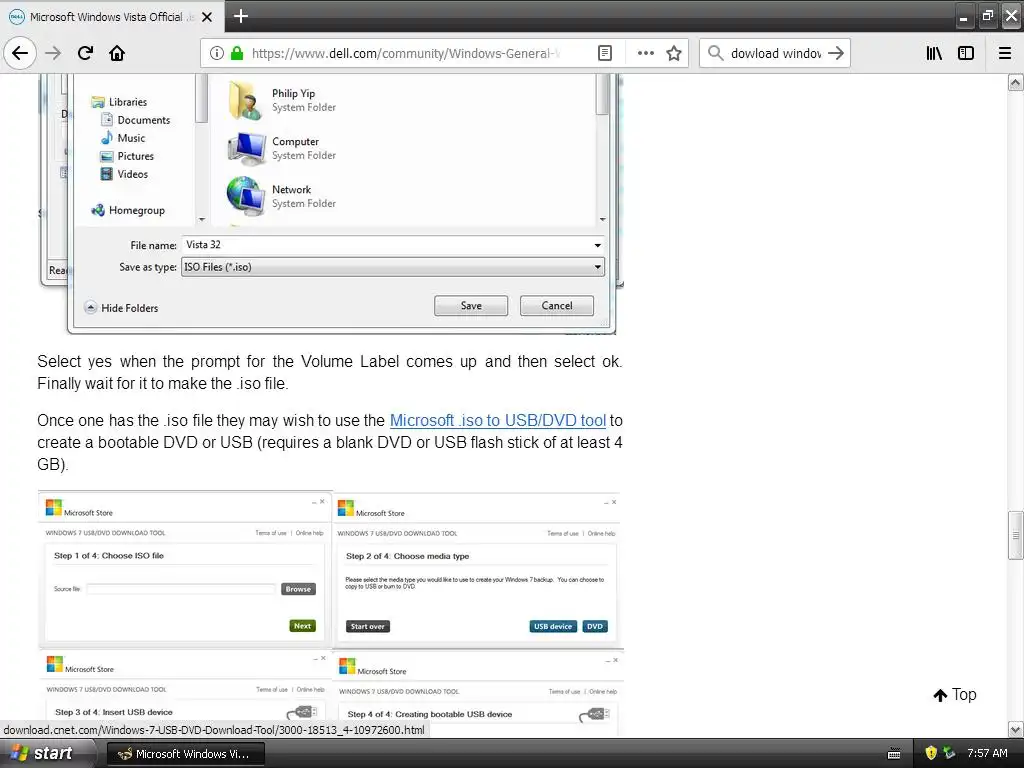The width and height of the screenshot is (1024, 768).
Task: Click the search box with 'dowload window'
Action: click(776, 53)
